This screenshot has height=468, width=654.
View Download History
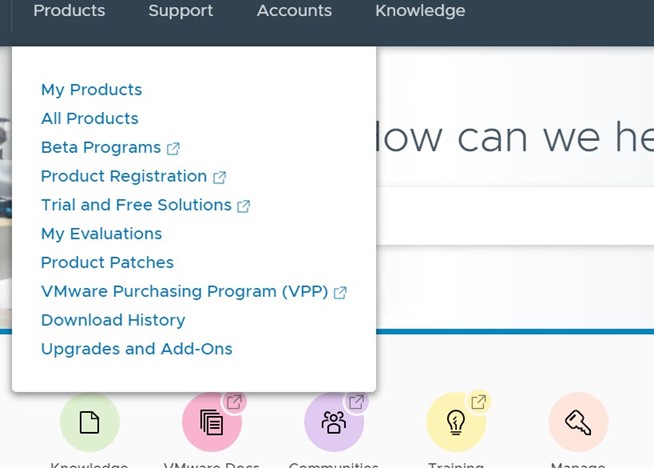[113, 321]
